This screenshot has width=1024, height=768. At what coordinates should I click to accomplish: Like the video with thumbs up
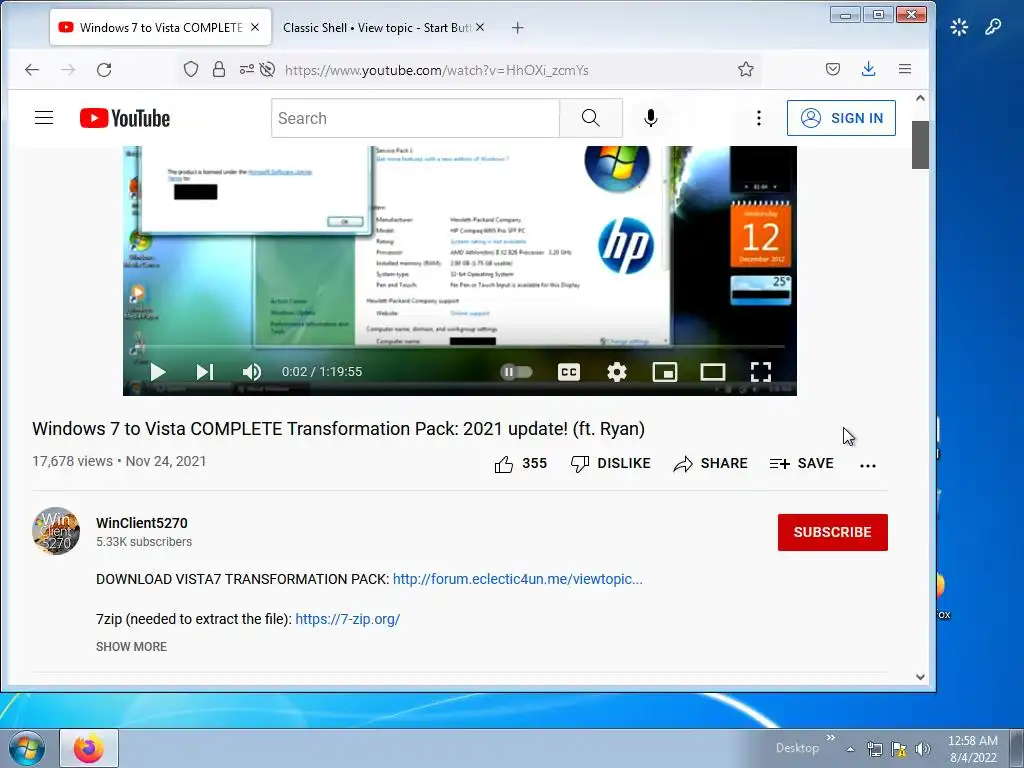(x=520, y=464)
